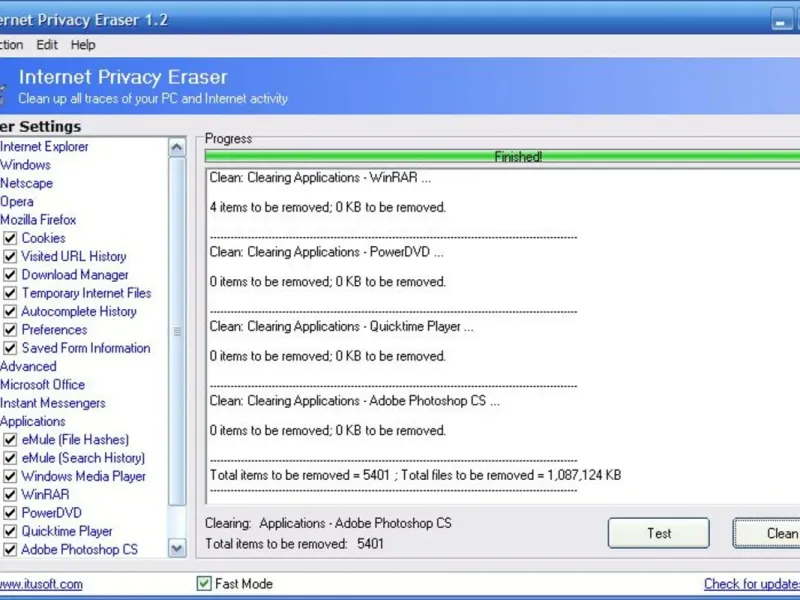Disable Autocomplete History cleaning
Viewport: 800px width, 600px height.
pos(10,312)
